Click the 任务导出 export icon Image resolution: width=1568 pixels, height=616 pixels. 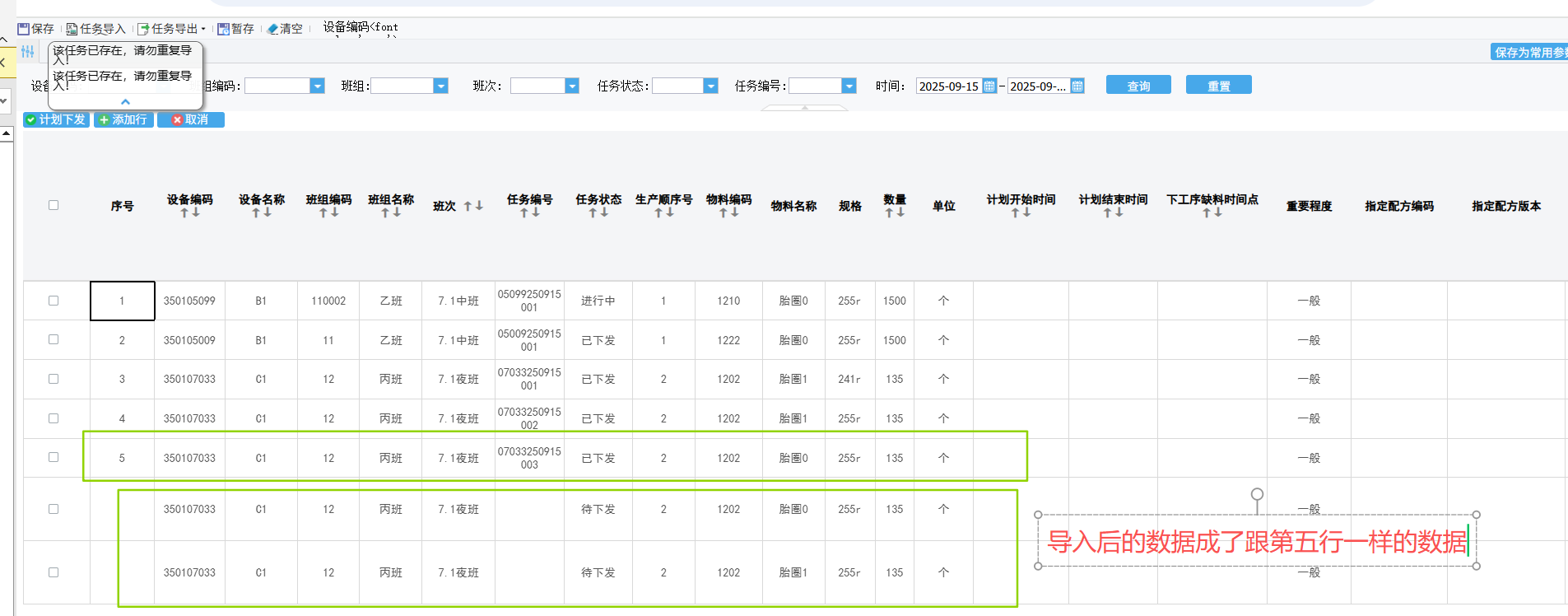(x=143, y=29)
